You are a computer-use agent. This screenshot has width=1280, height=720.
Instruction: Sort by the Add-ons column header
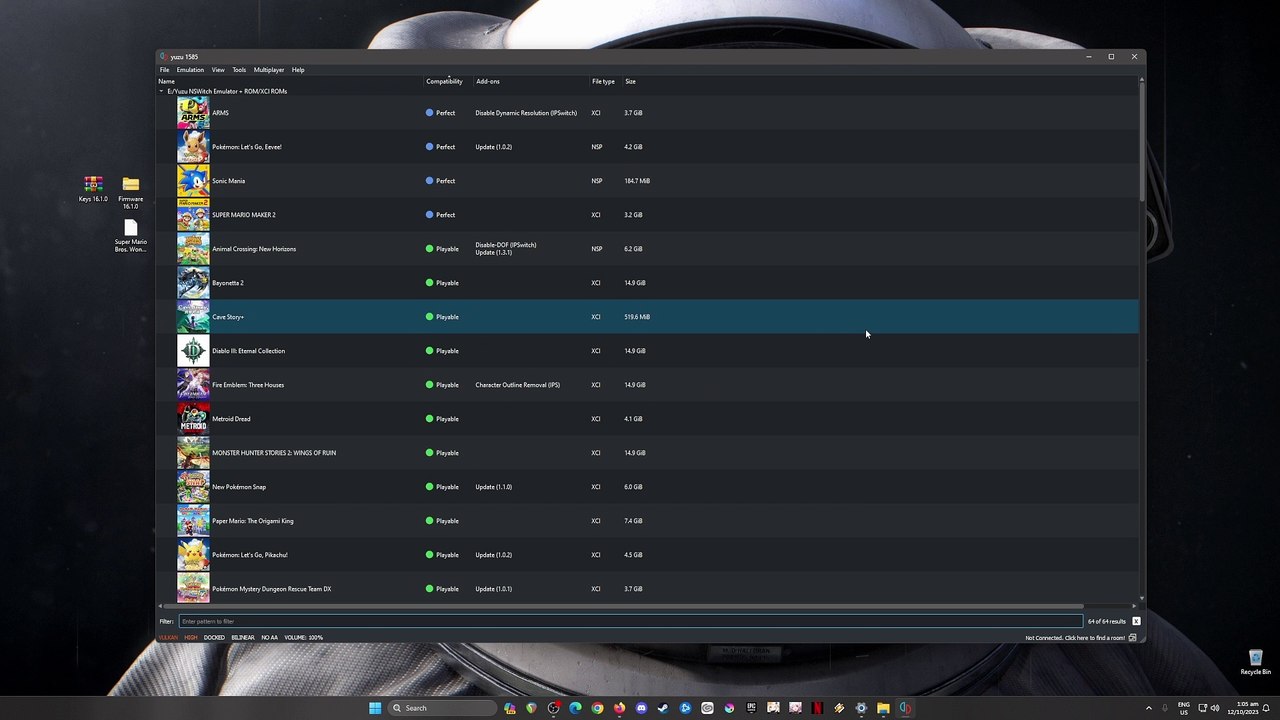488,81
